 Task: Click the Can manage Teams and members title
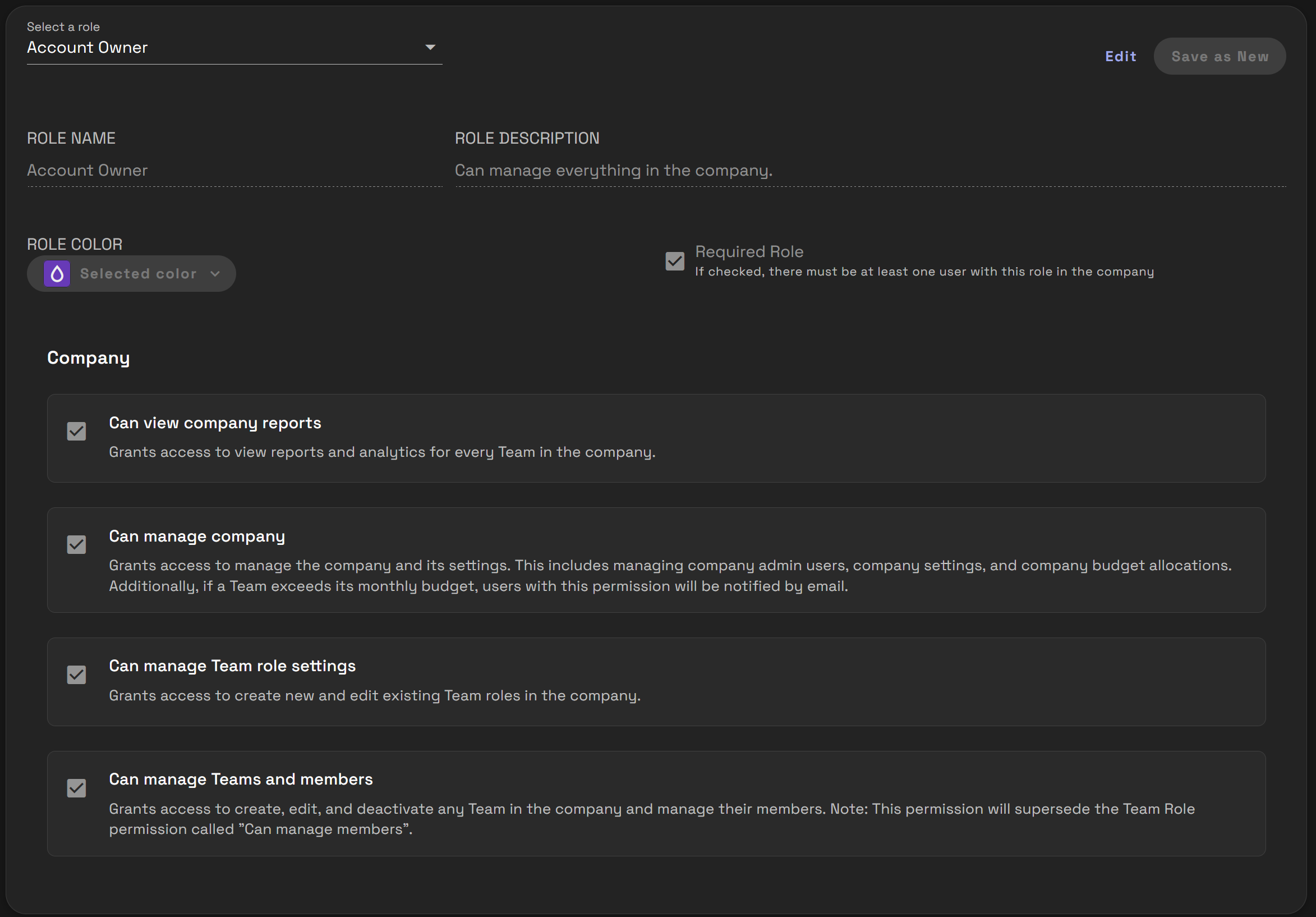point(240,779)
